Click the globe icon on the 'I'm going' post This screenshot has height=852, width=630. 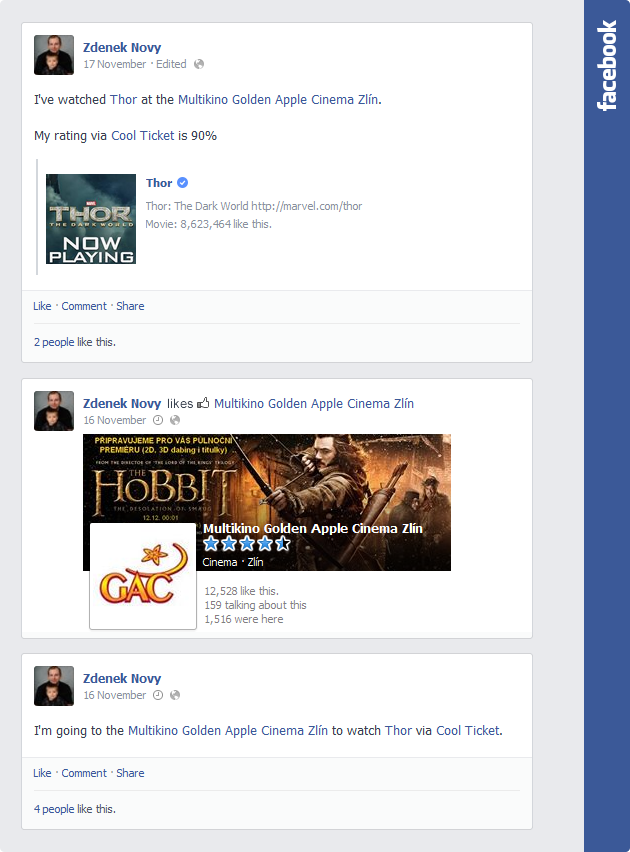coord(175,695)
